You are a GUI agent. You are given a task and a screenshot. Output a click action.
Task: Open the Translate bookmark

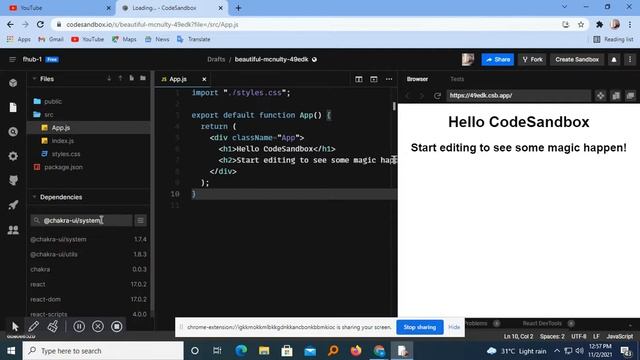tap(193, 39)
